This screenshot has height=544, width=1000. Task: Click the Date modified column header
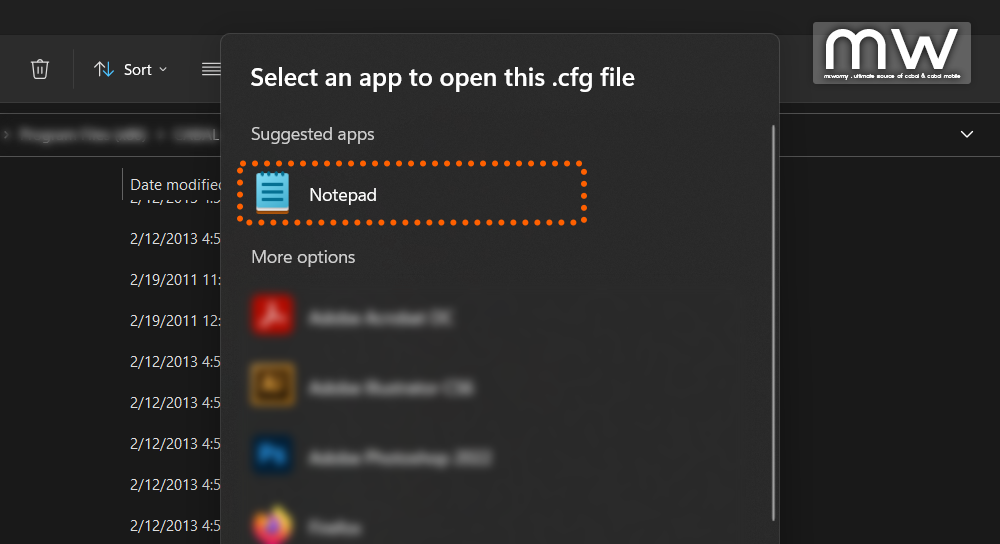[x=176, y=185]
